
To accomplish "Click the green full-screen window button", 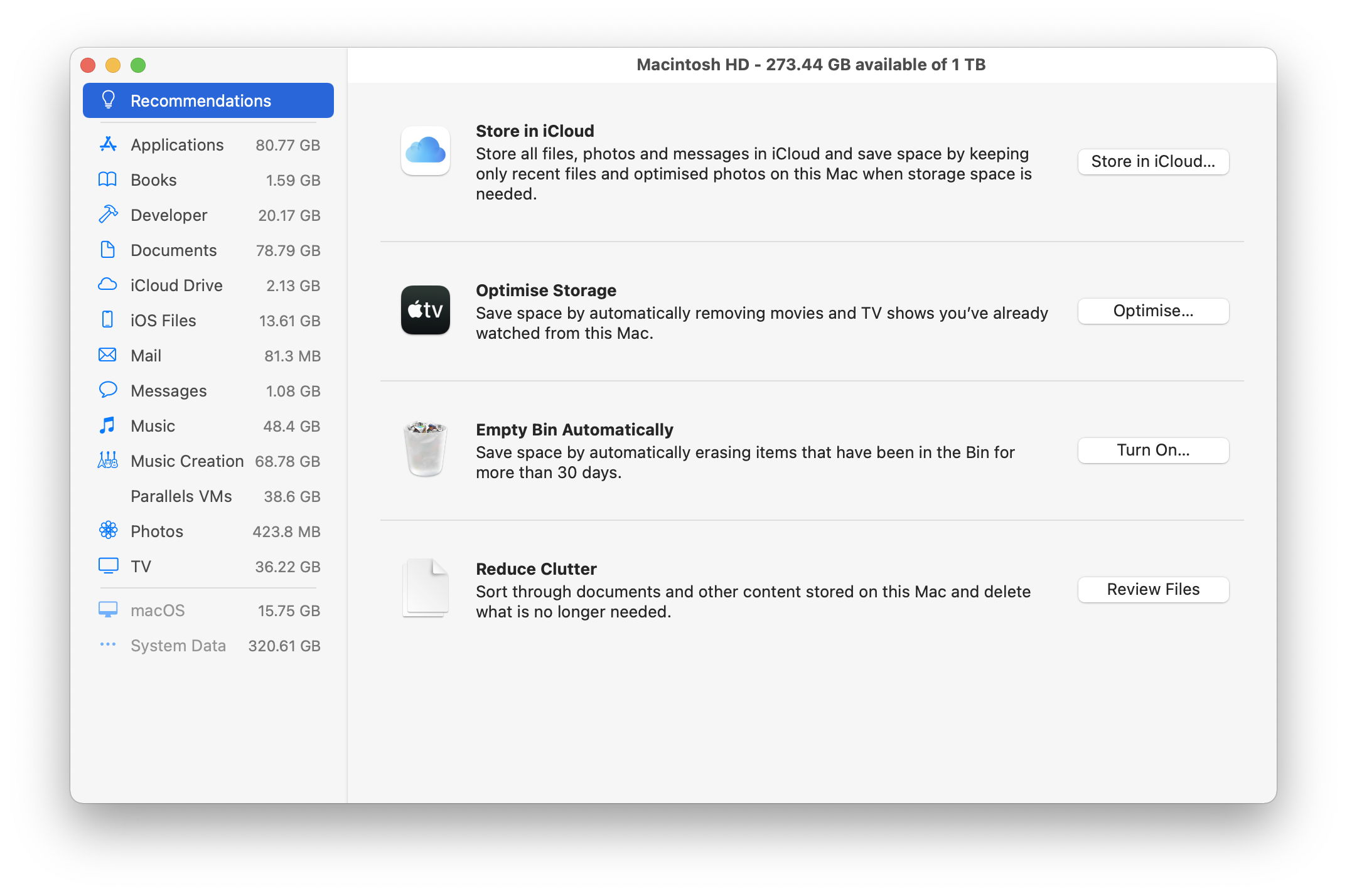I will [x=138, y=65].
